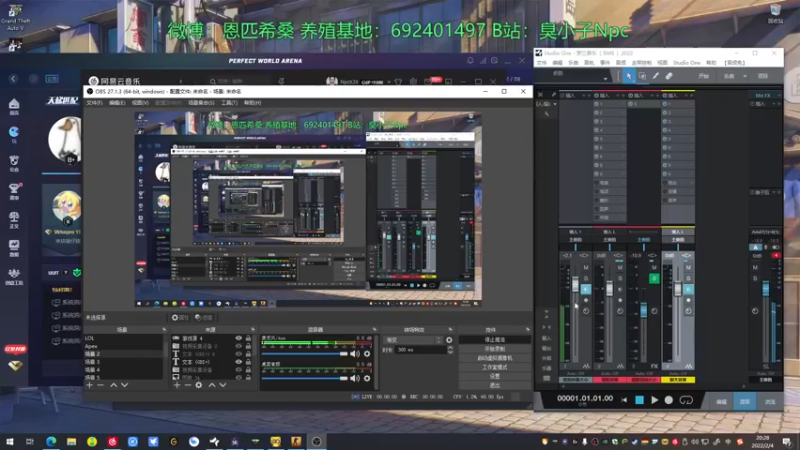The image size is (800, 450).
Task: Select the eraser tool in Studio One
Action: pyautogui.click(x=669, y=76)
